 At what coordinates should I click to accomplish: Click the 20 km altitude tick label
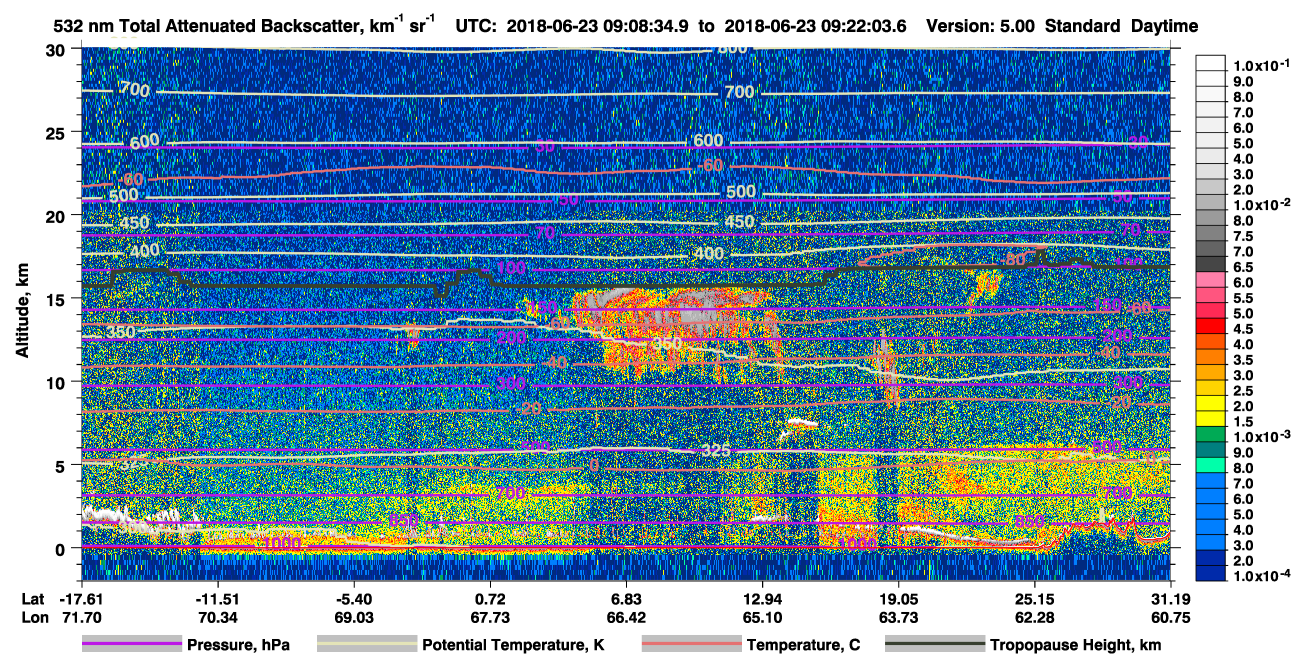click(x=57, y=215)
